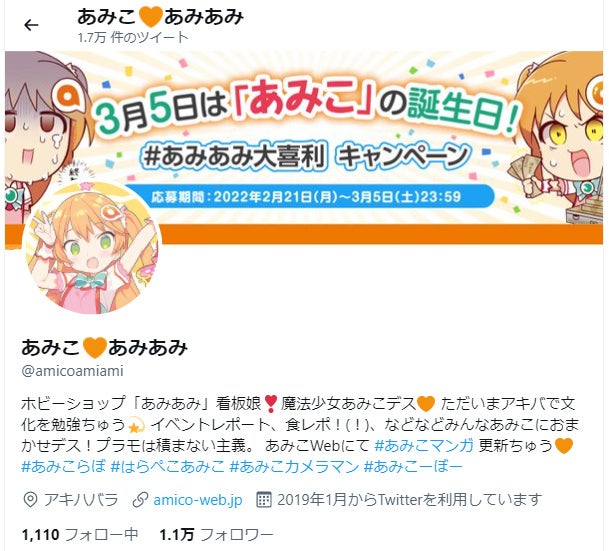Open the round profile avatar picture

(92, 247)
